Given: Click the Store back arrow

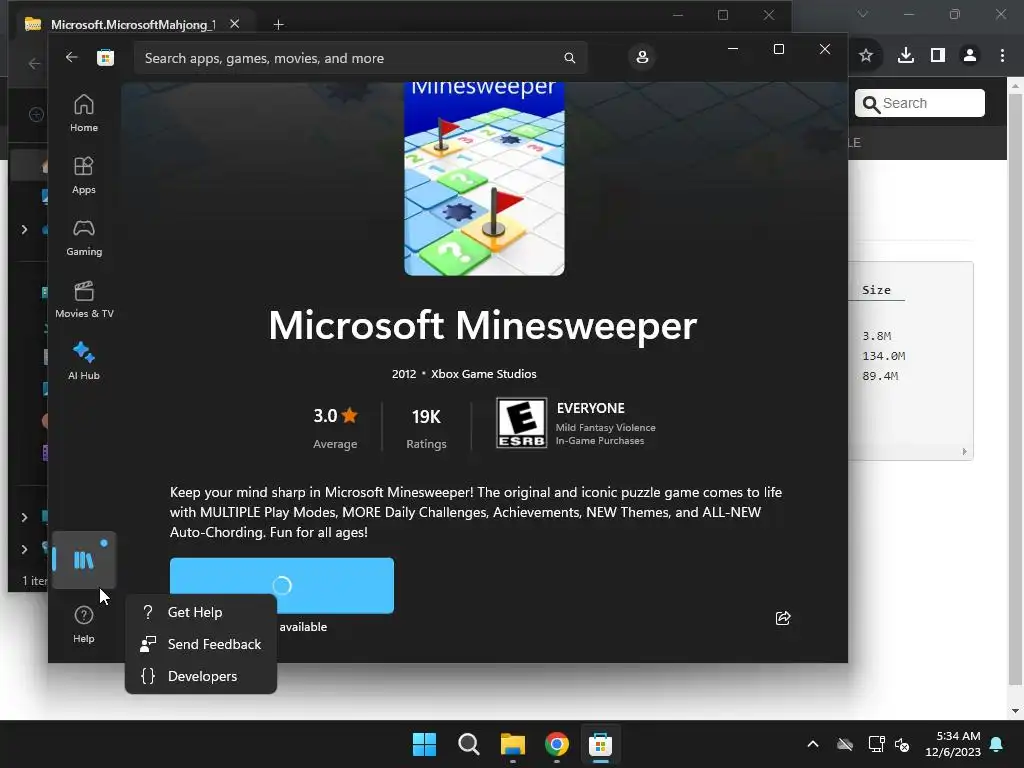Looking at the screenshot, I should click(71, 57).
